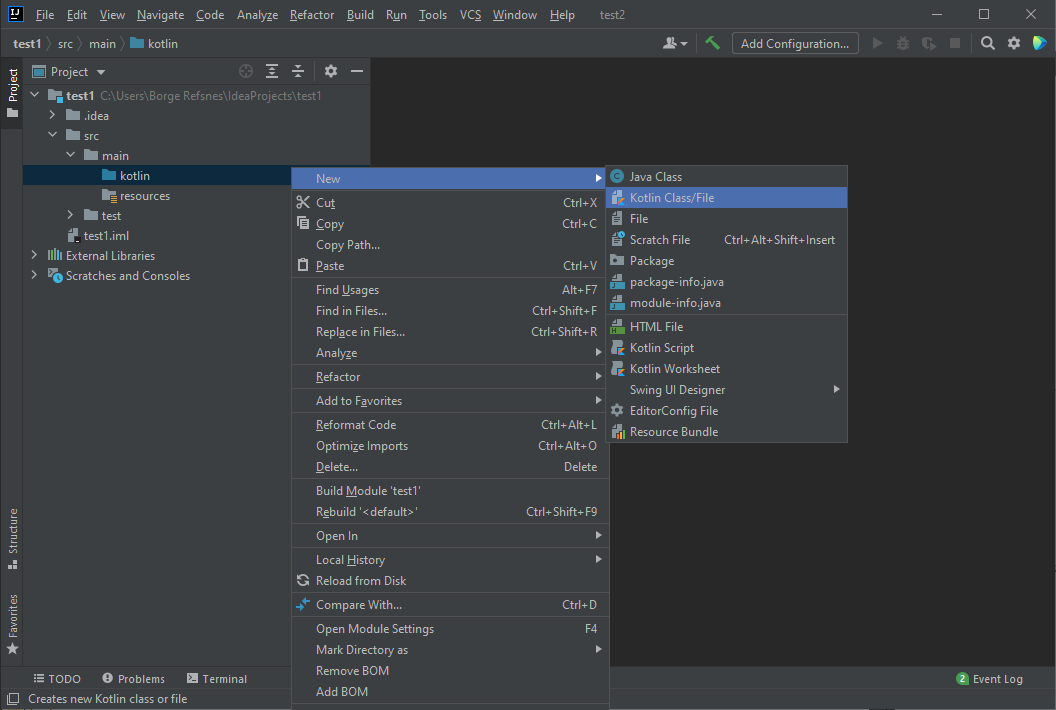Choose Reformat Code in context menu
Viewport: 1056px width, 710px height.
(356, 425)
